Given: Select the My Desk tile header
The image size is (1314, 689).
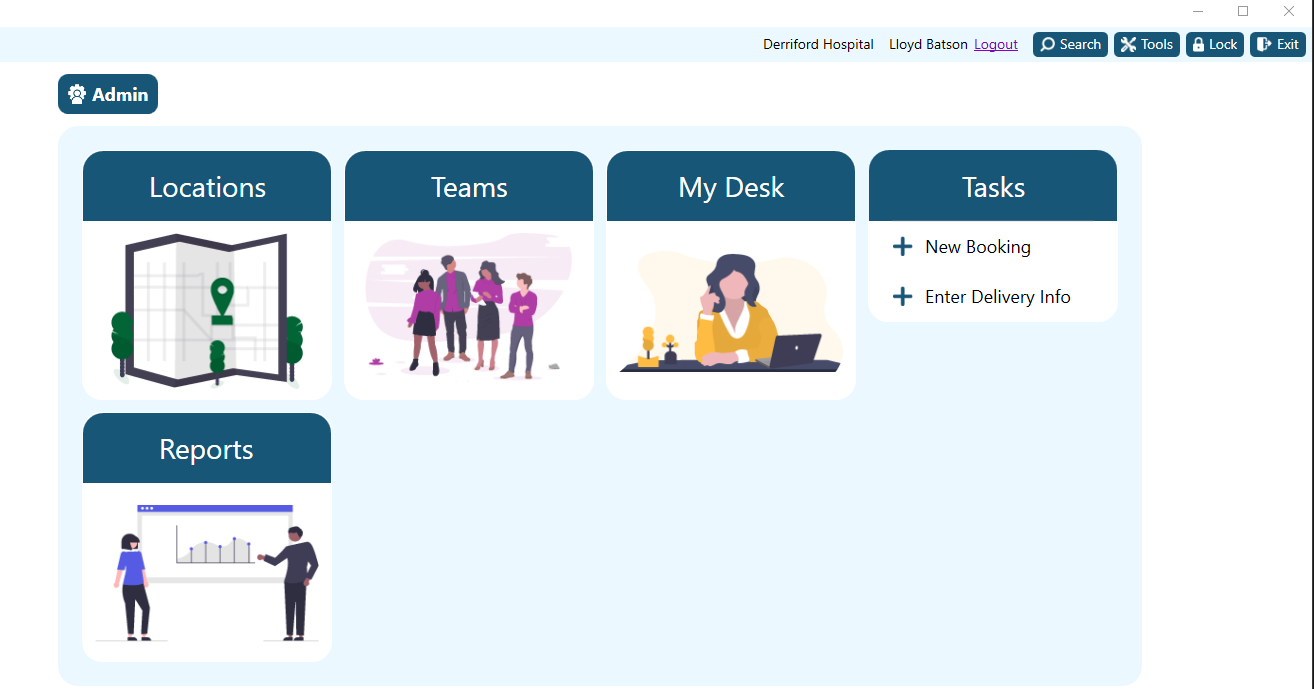Looking at the screenshot, I should click(731, 187).
